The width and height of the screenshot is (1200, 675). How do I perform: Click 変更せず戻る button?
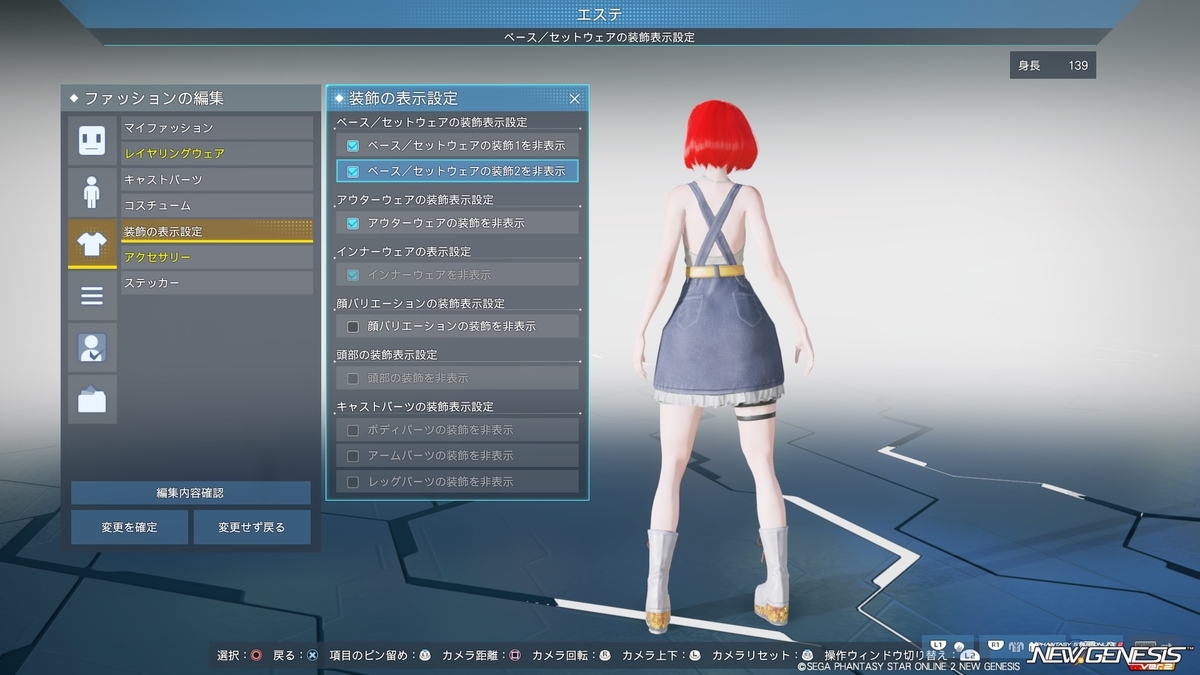click(252, 527)
